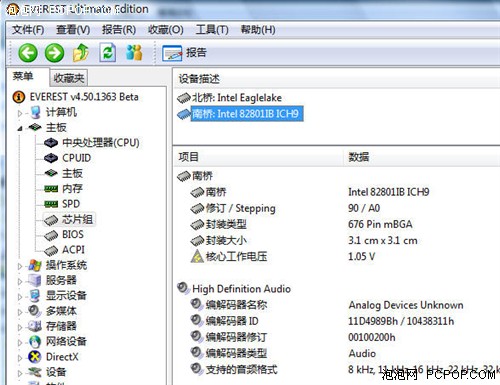
Task: Click the 显示设备 monitor icon
Action: click(35, 296)
